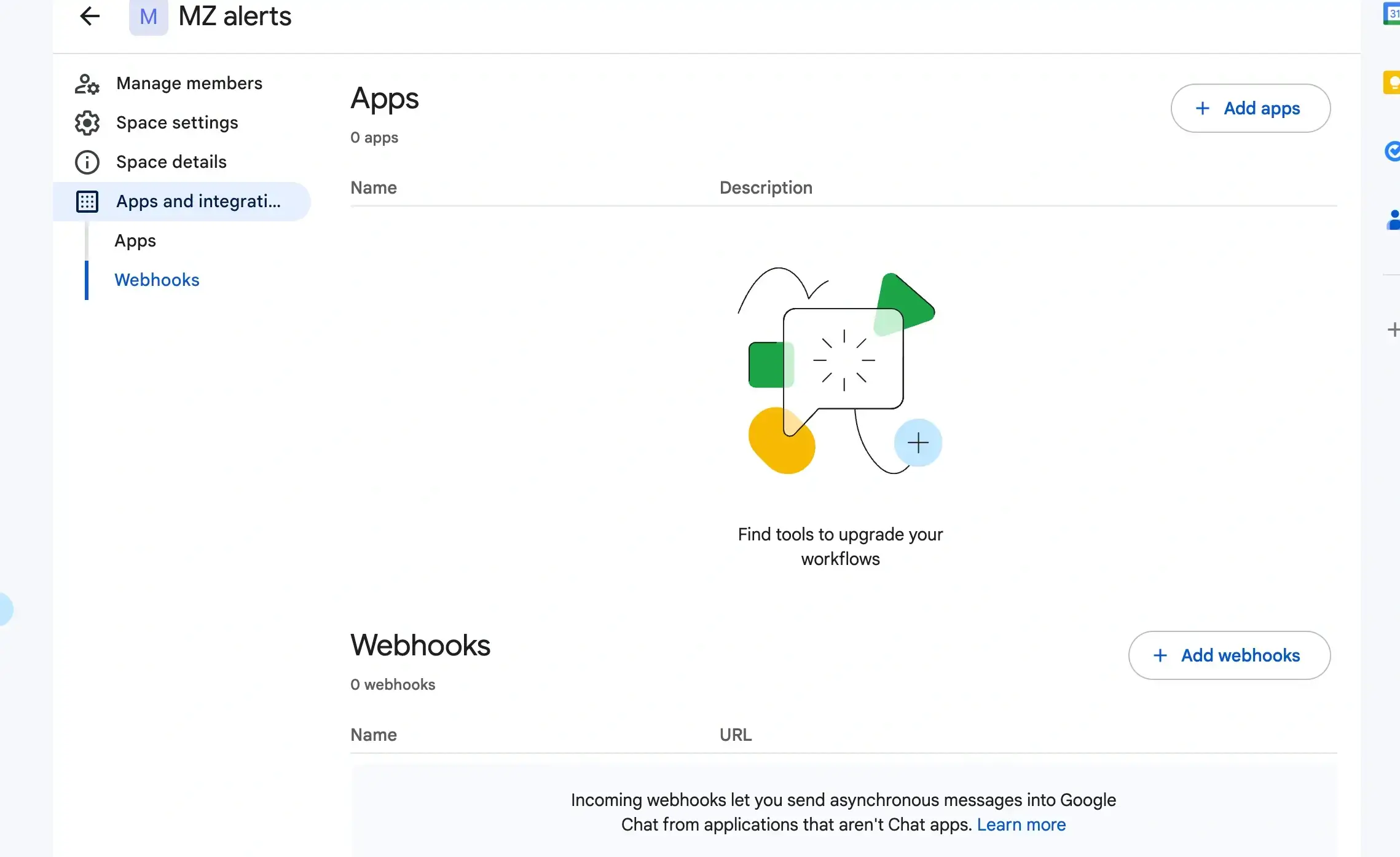Click the Add apps button
Viewport: 1400px width, 857px height.
tap(1250, 108)
